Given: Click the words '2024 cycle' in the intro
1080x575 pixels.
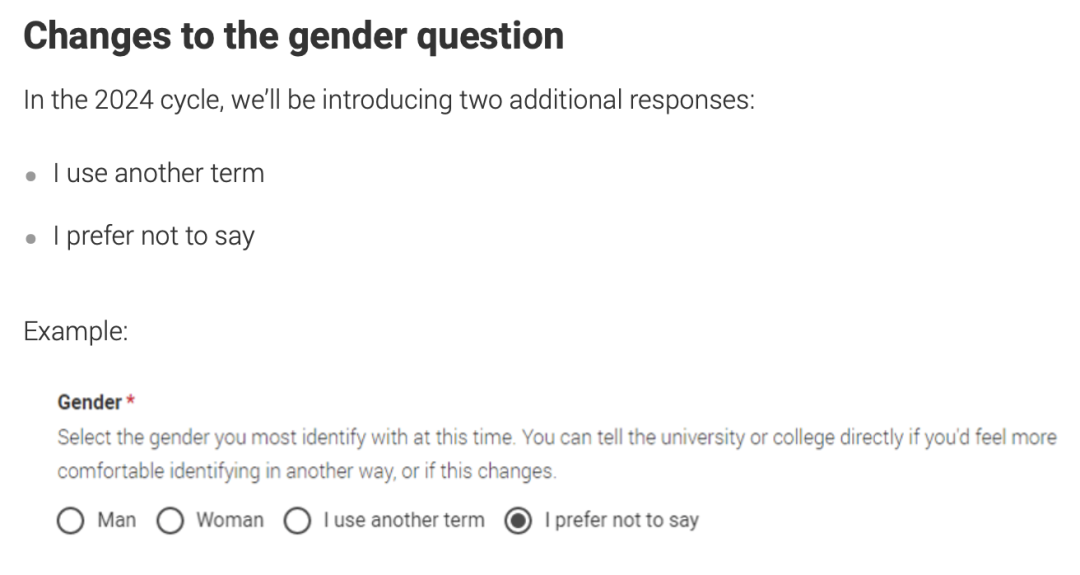Looking at the screenshot, I should [158, 101].
